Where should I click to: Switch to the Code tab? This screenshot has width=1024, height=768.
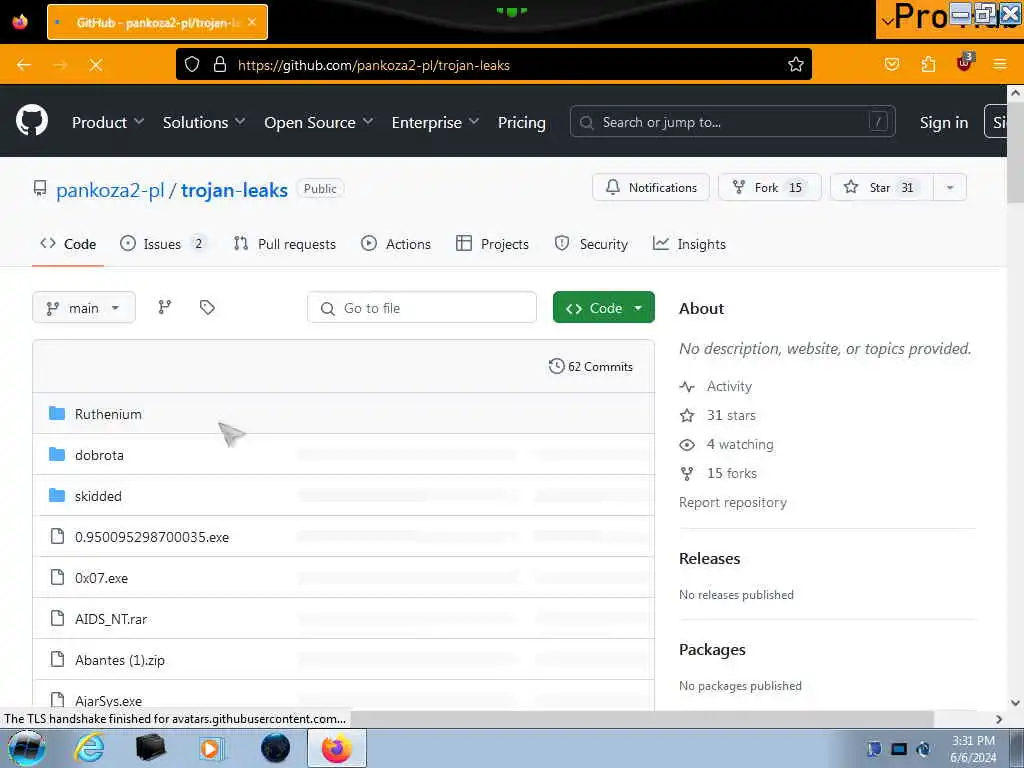click(x=68, y=244)
